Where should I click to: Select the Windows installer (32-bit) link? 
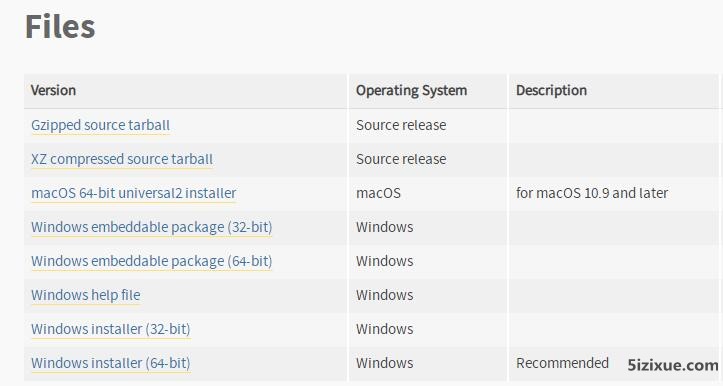(111, 329)
